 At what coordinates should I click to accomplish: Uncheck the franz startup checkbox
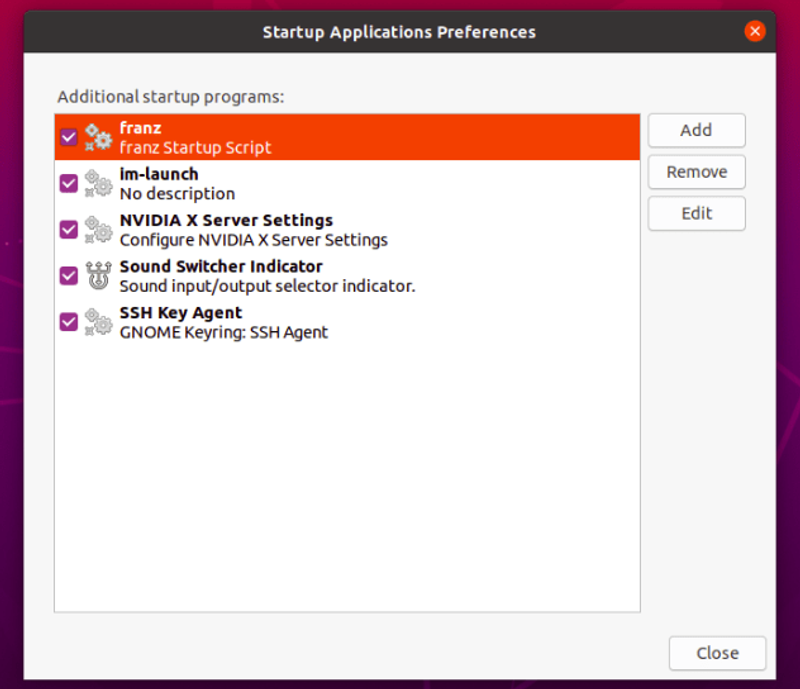69,137
